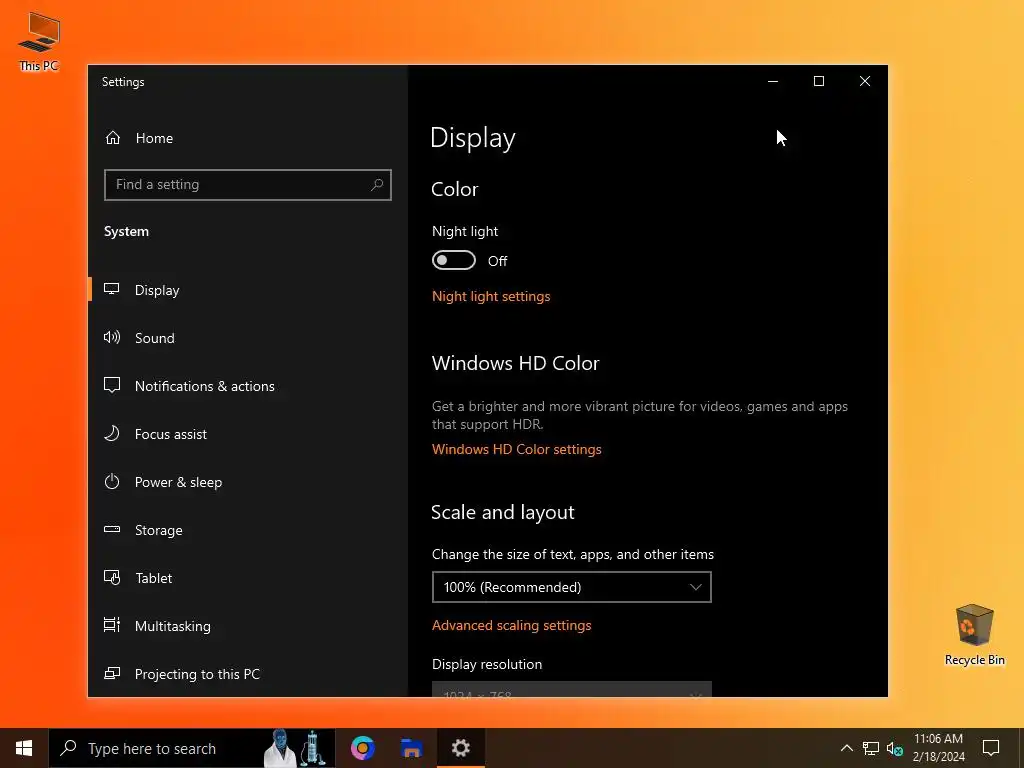1024x768 pixels.
Task: Click the magnifier icon in Find a setting
Action: [377, 185]
